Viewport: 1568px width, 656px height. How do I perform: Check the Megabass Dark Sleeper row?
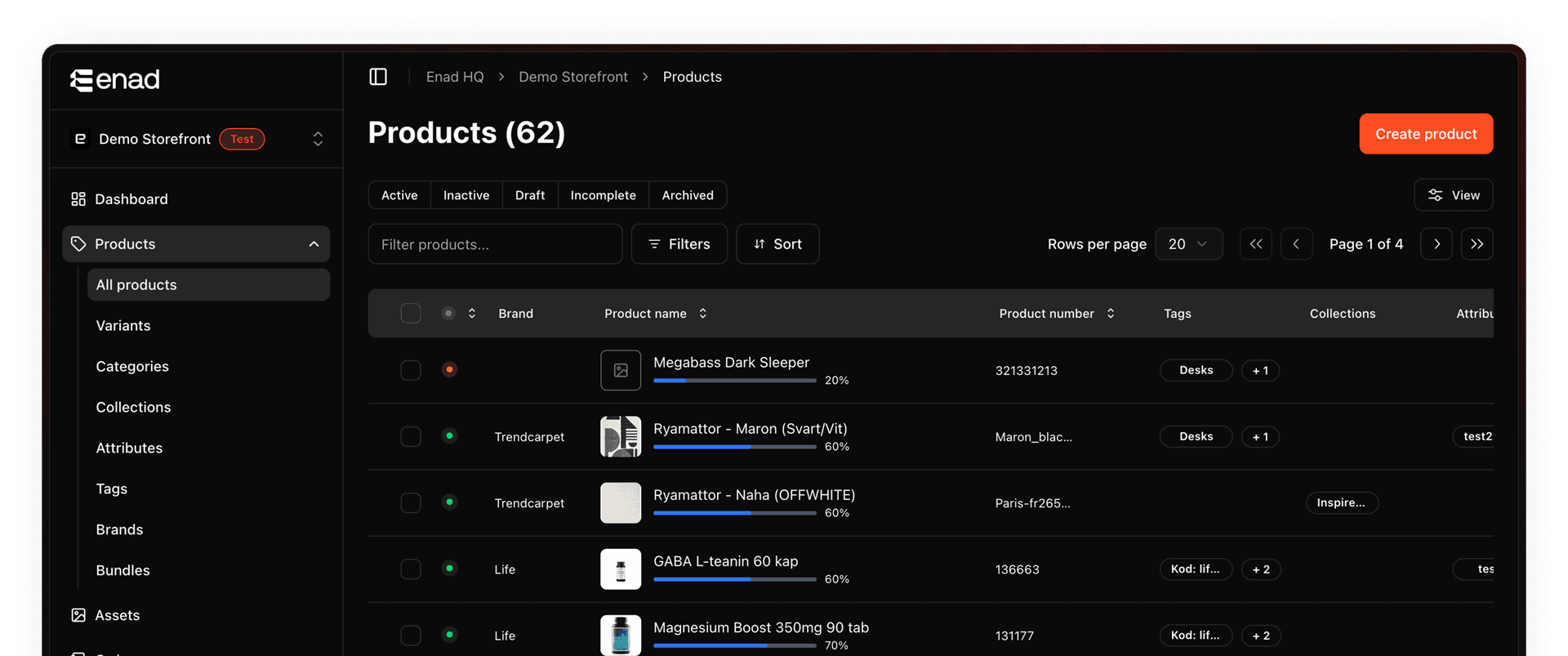point(411,370)
